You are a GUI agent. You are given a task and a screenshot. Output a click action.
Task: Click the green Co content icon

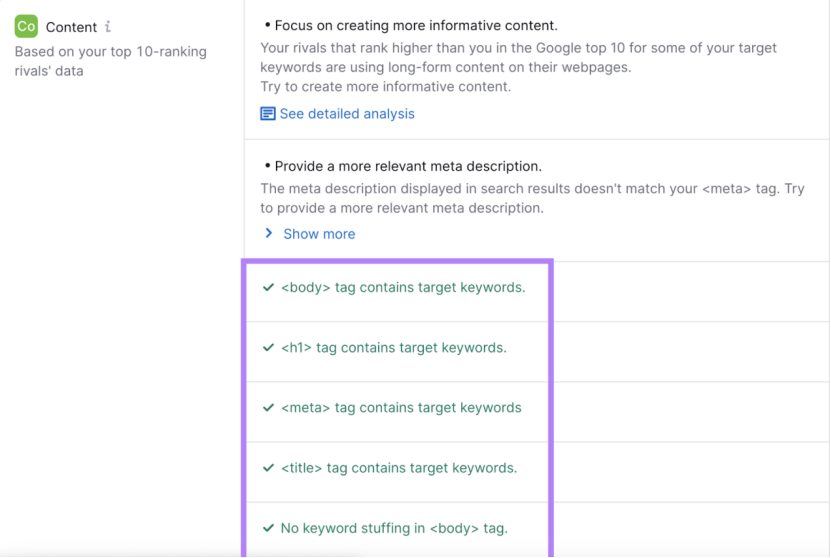coord(26,27)
